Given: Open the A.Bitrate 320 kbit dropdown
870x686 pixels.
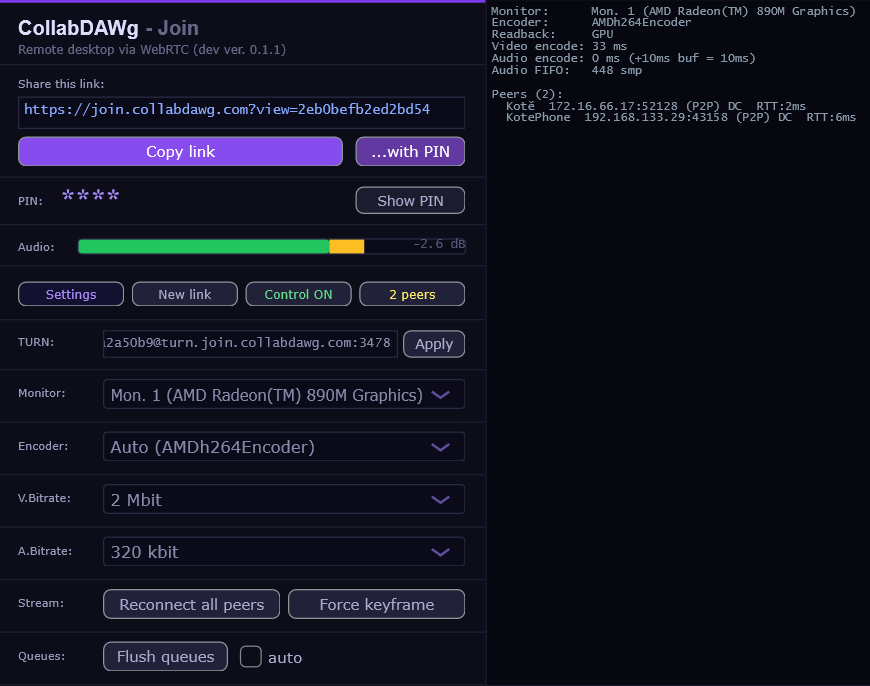Looking at the screenshot, I should tap(284, 552).
